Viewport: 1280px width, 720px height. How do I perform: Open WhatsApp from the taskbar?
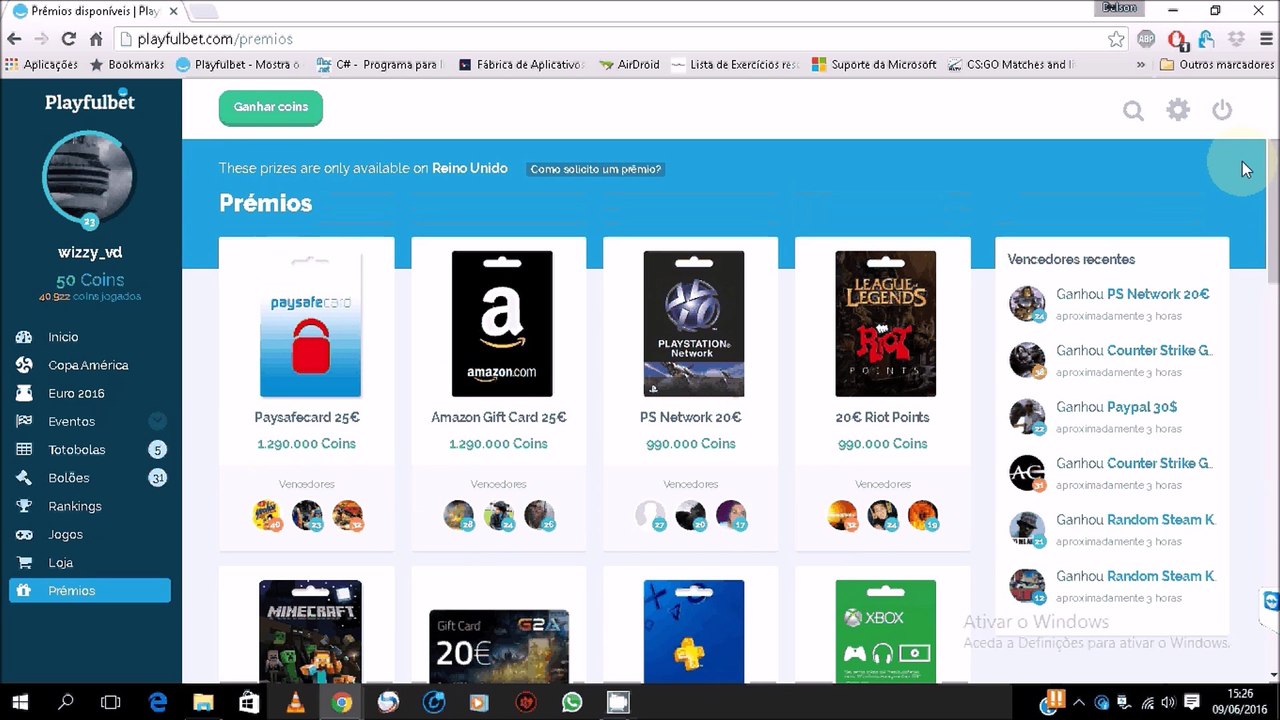572,702
